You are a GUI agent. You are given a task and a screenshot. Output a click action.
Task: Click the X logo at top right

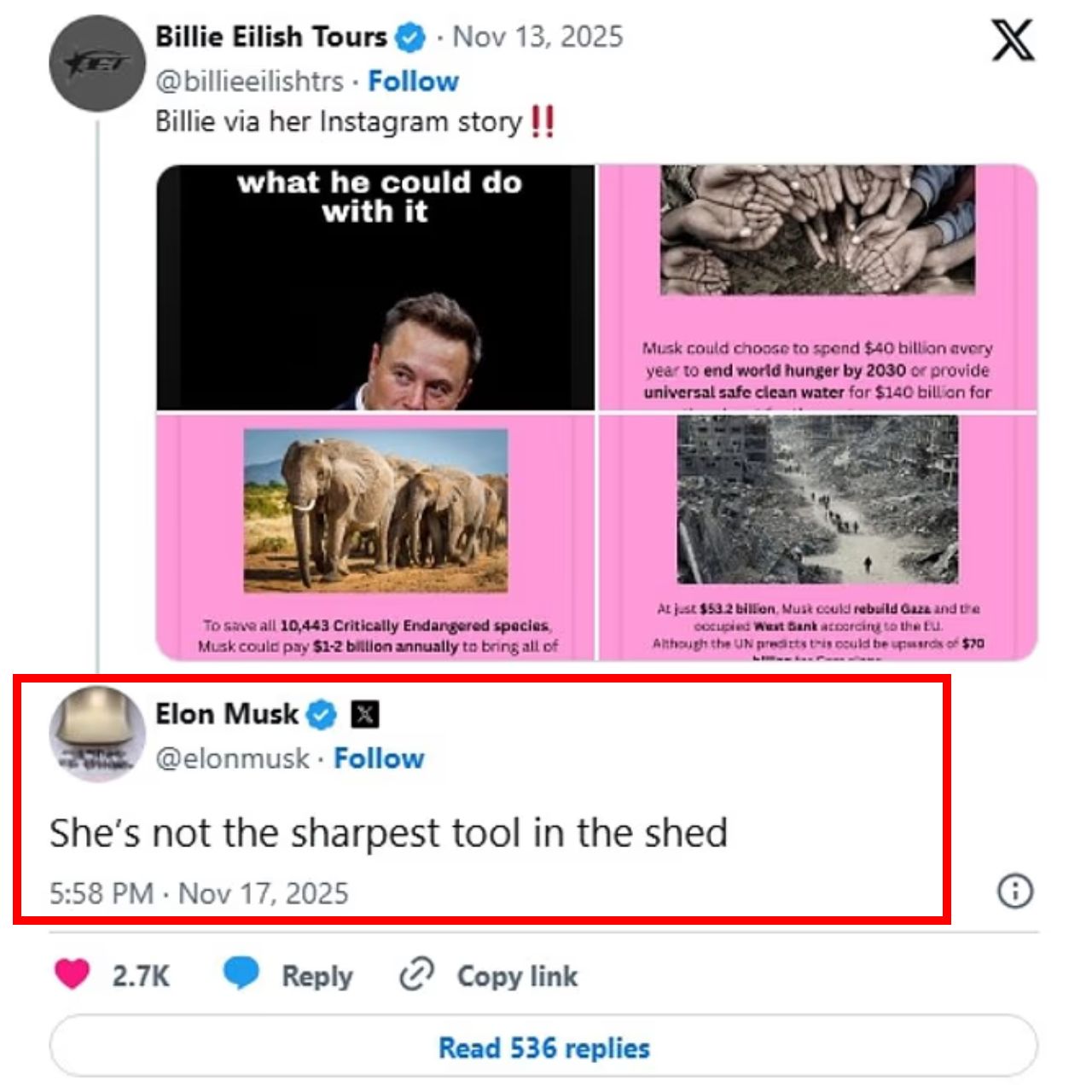coord(1013,40)
